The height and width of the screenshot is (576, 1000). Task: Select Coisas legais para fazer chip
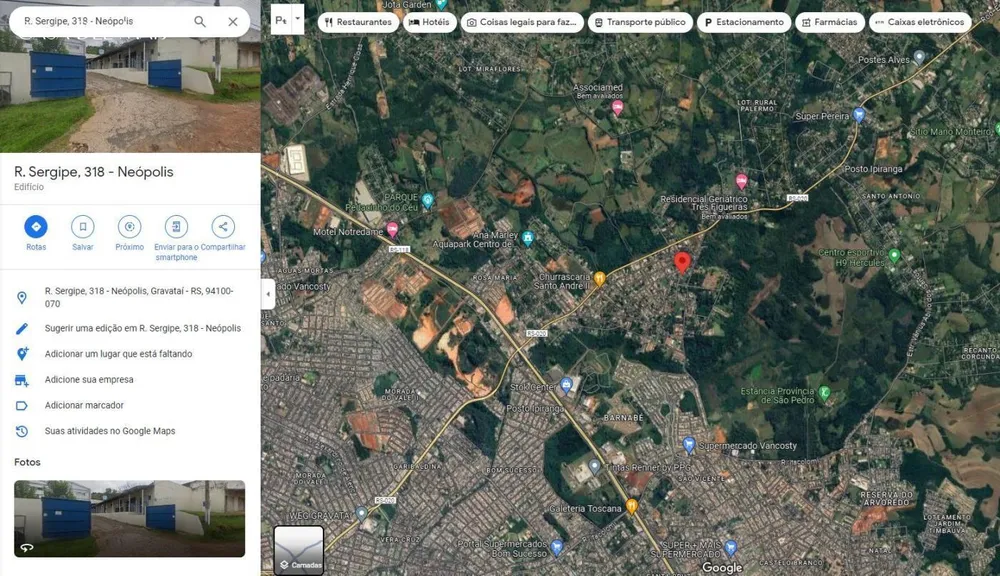[522, 22]
